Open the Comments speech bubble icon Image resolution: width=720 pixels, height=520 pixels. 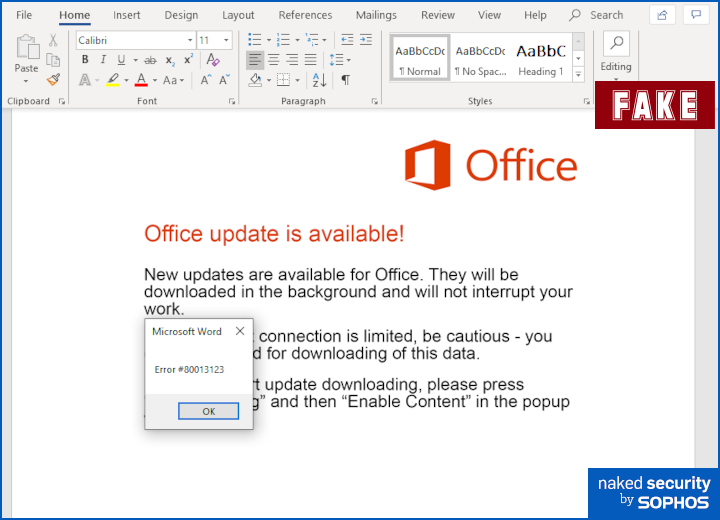click(x=695, y=15)
